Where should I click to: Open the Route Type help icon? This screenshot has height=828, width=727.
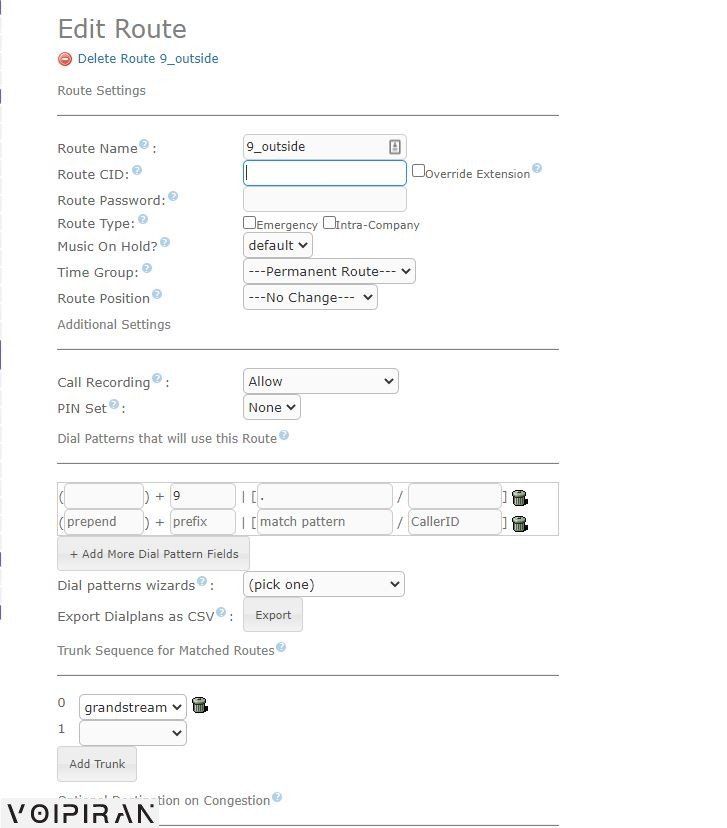143,219
